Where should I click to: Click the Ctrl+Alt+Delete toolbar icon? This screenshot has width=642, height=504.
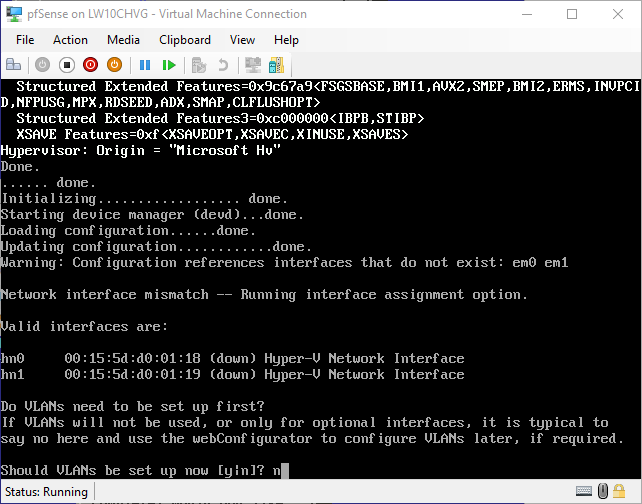[x=14, y=65]
